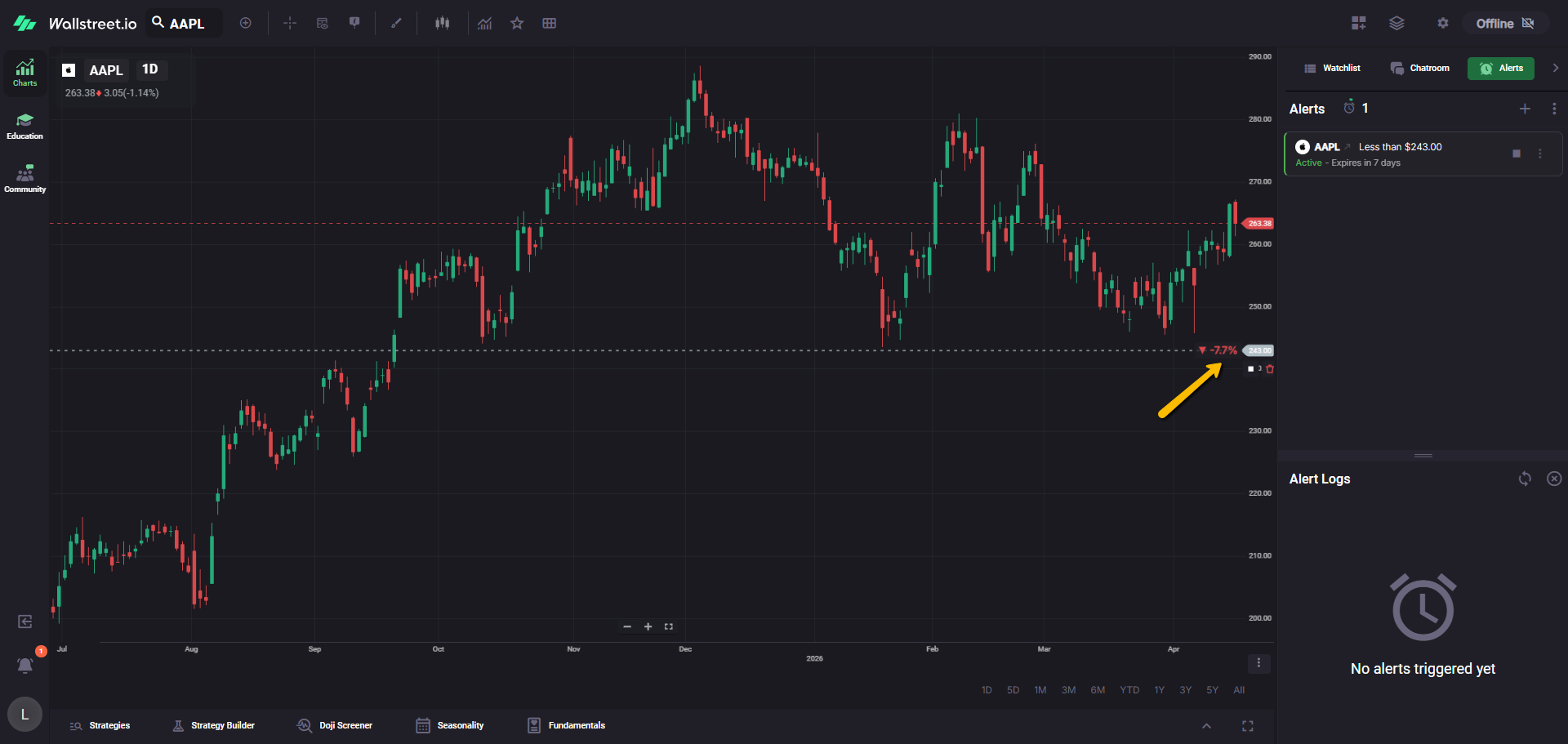The width and height of the screenshot is (1568, 744).
Task: Stop the active AAPL alert
Action: pyautogui.click(x=1517, y=154)
